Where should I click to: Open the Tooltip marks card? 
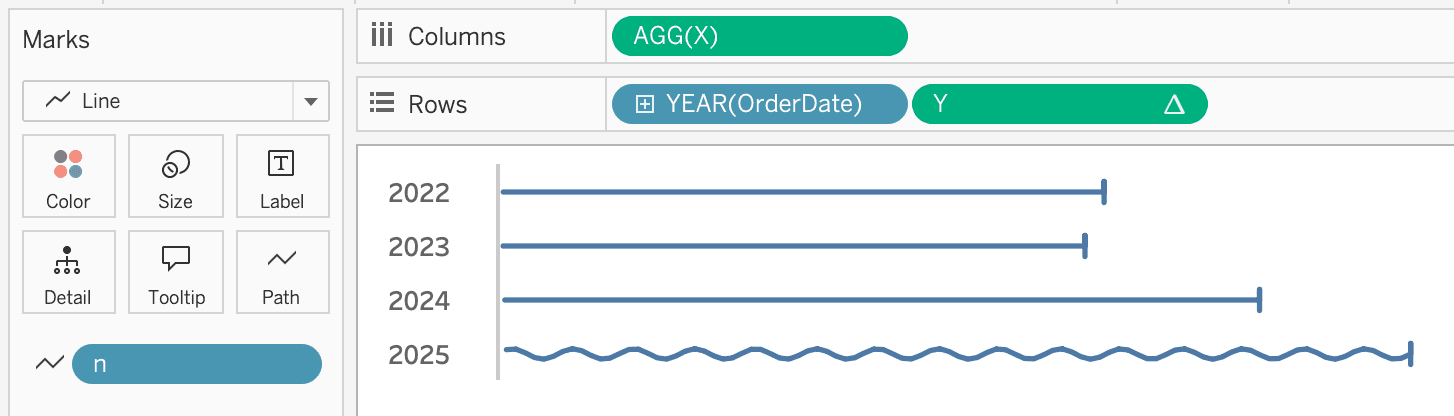tap(175, 272)
